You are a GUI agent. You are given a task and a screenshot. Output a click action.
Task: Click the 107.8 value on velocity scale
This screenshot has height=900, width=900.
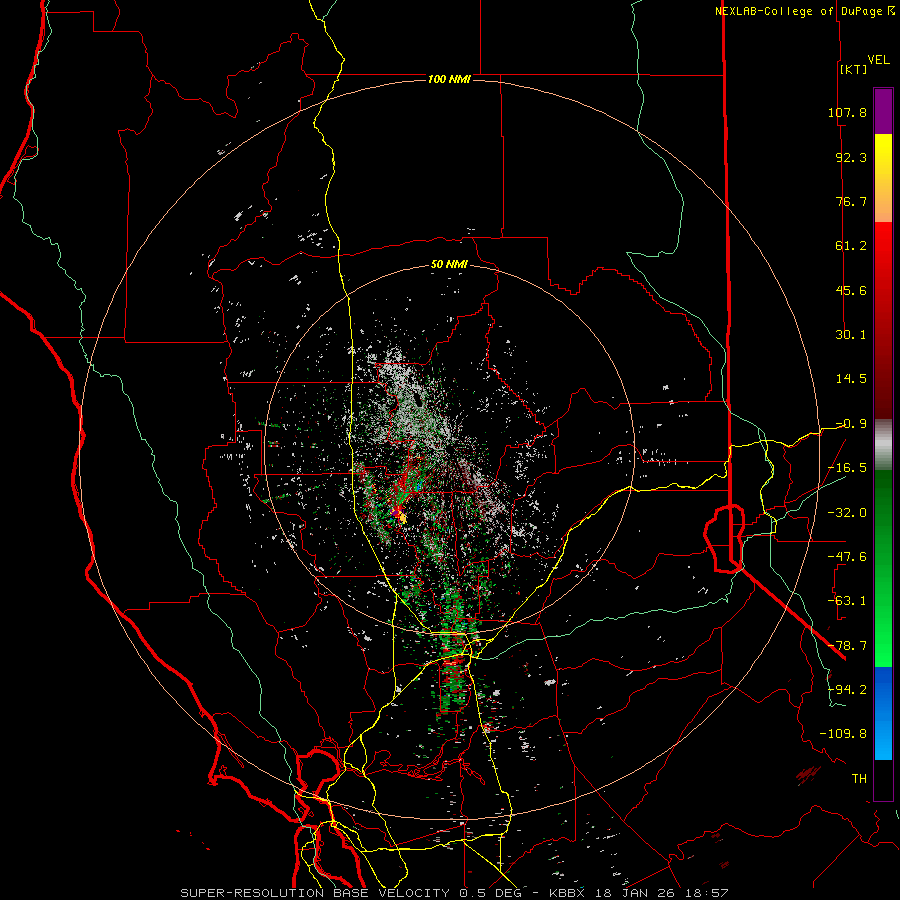tap(847, 112)
